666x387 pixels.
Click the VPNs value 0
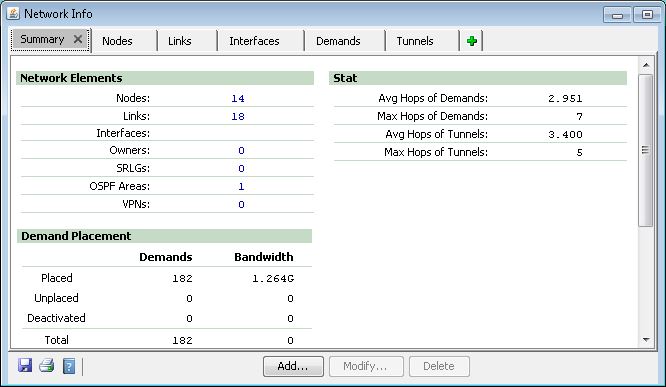tap(241, 205)
